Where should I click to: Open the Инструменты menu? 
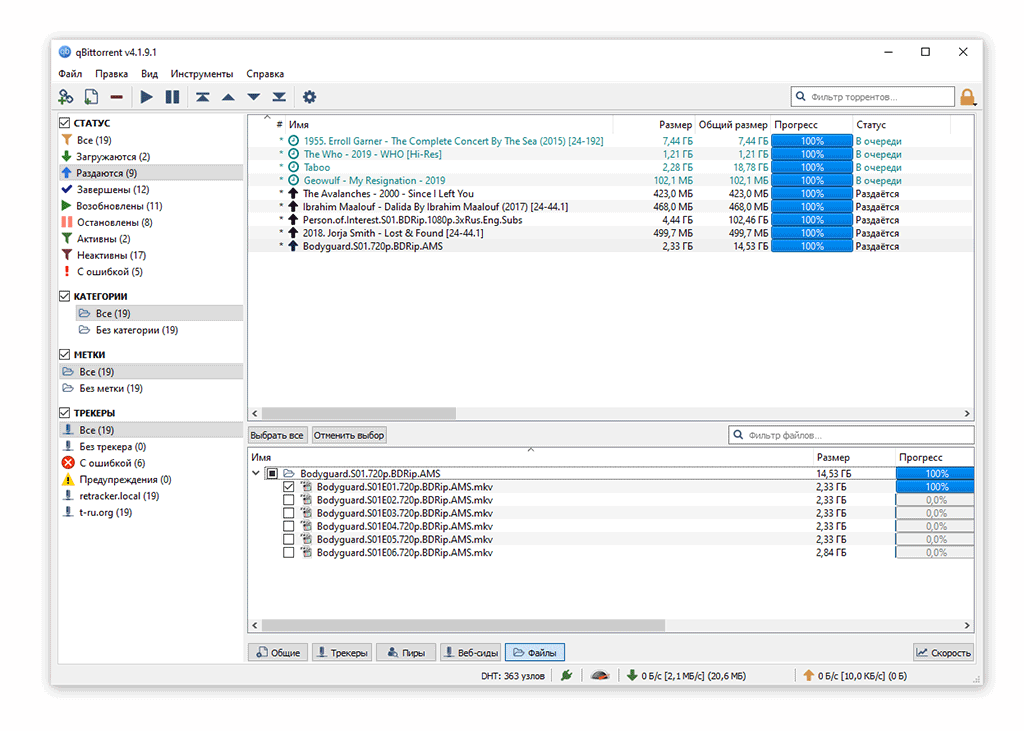(201, 74)
